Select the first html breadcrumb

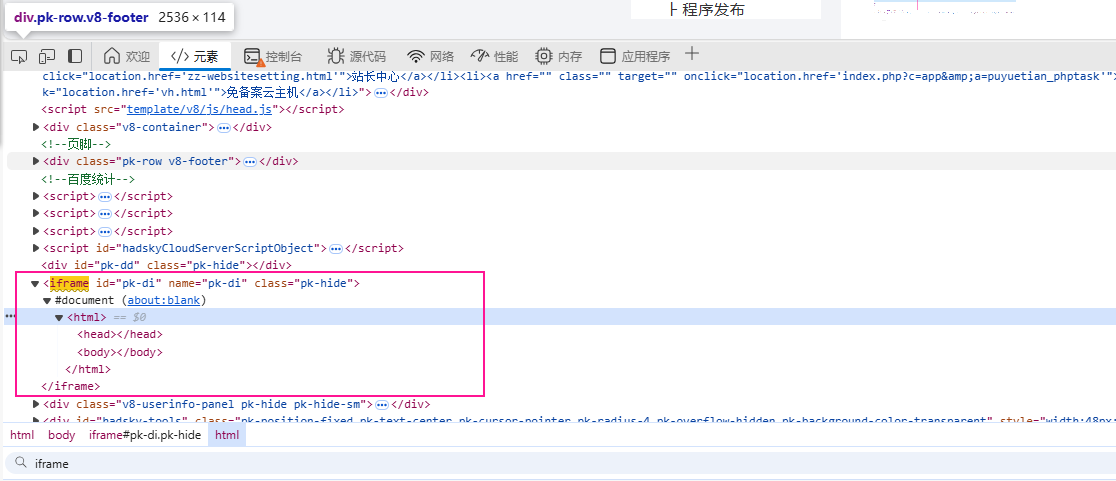click(x=22, y=435)
